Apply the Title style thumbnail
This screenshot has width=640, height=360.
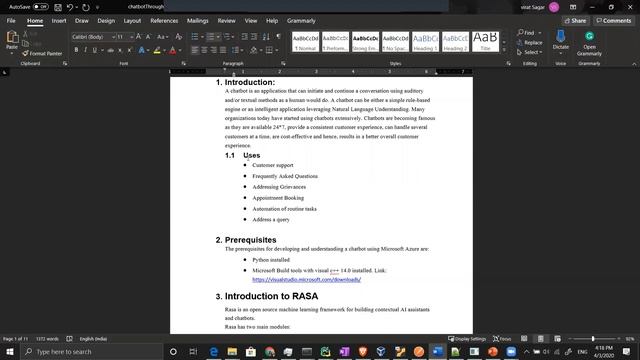485,42
